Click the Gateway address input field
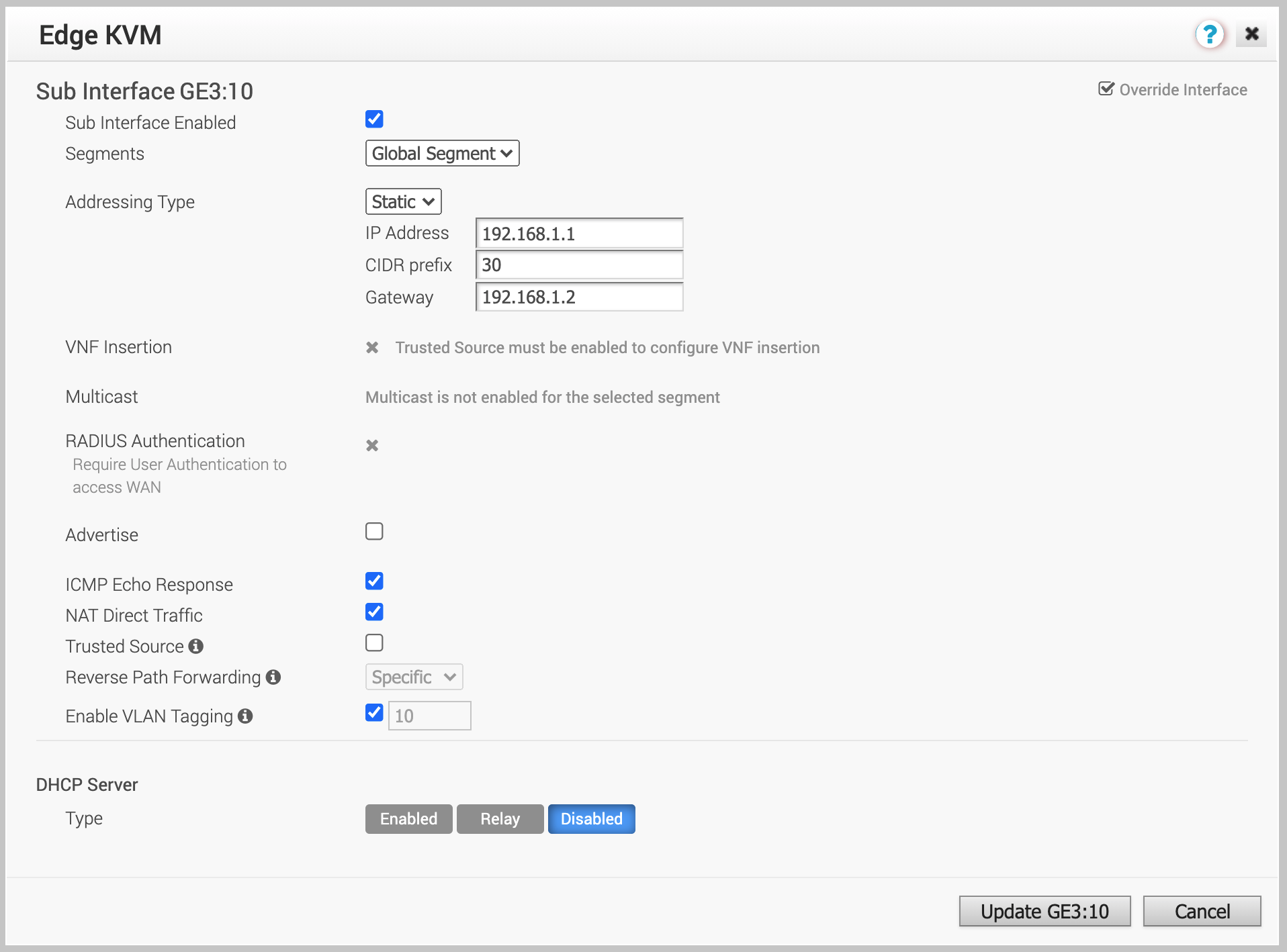Screen dimensions: 1287x952 coord(578,297)
